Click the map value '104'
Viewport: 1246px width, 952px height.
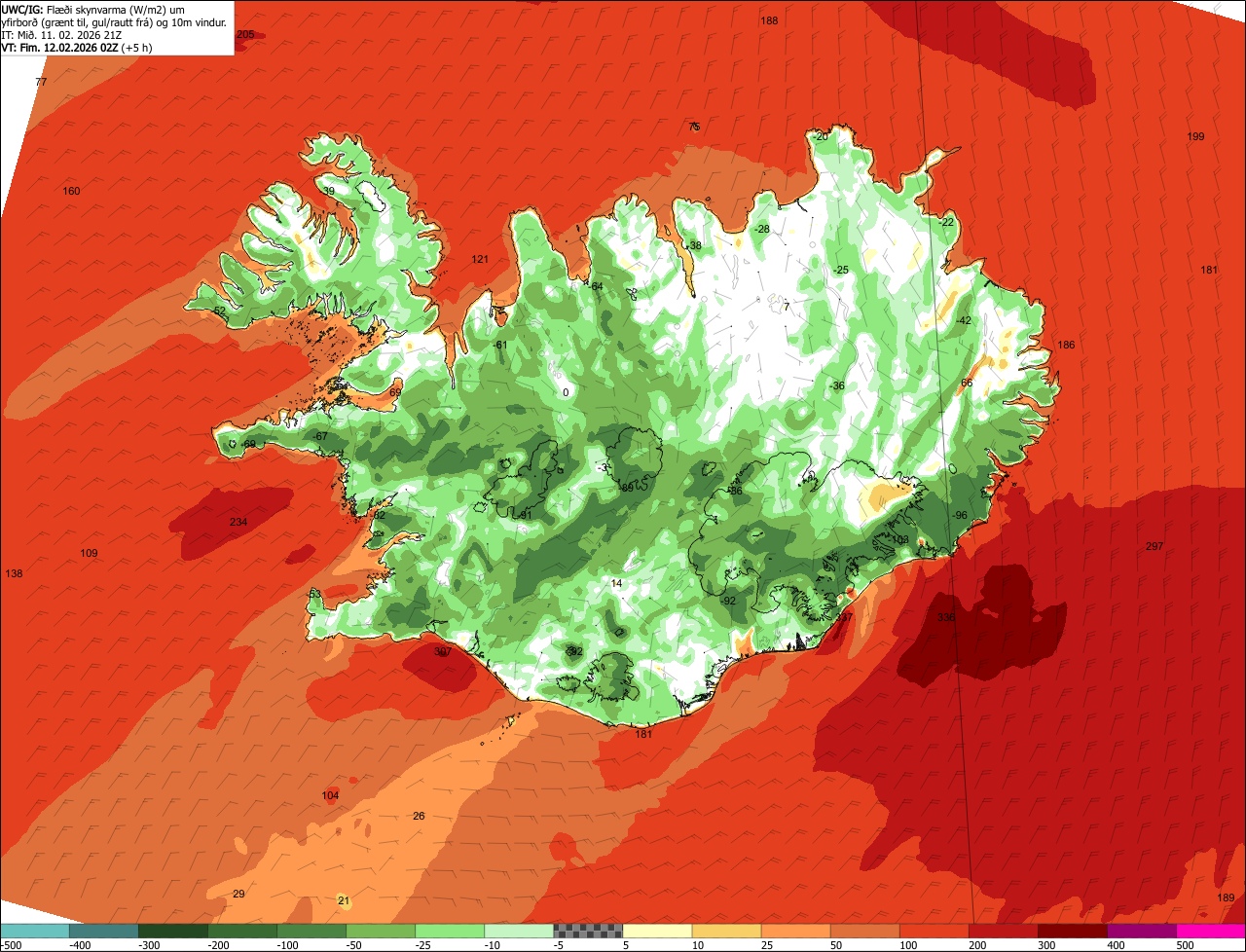[330, 795]
